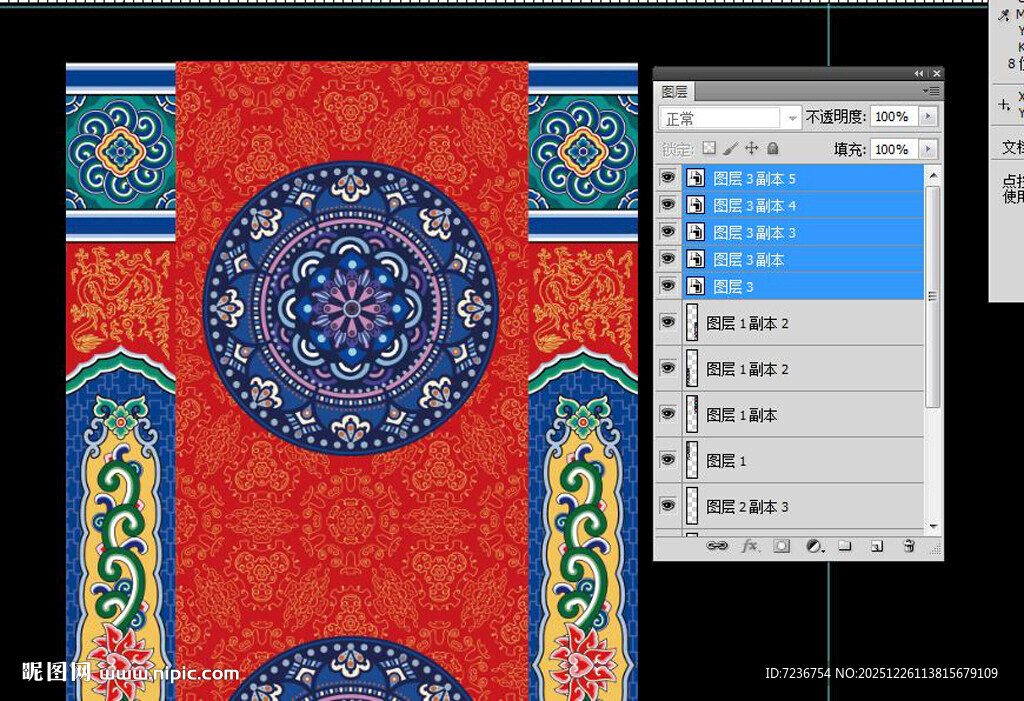Expand the 填充 fill slider arrow

coord(928,149)
